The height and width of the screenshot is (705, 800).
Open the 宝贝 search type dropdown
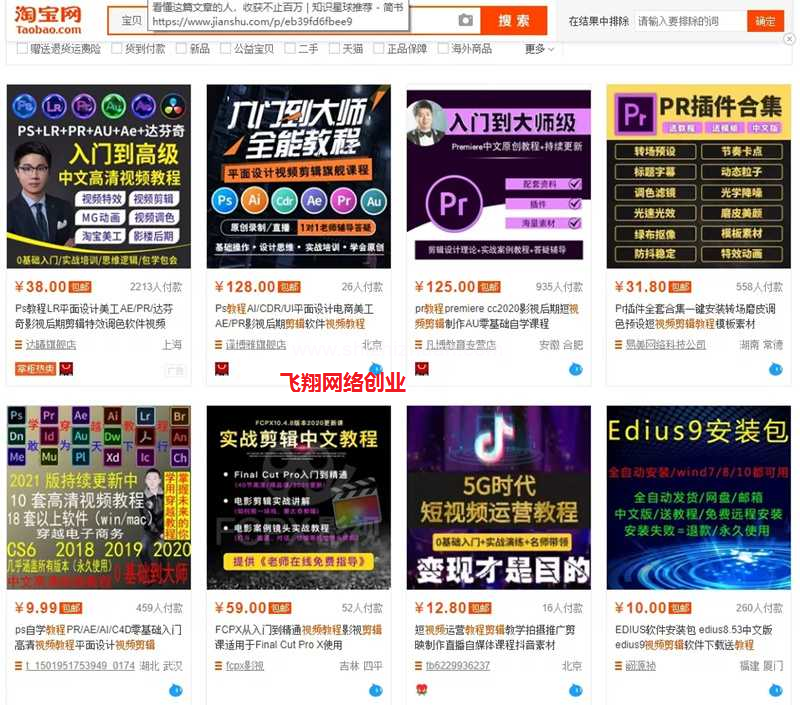130,20
